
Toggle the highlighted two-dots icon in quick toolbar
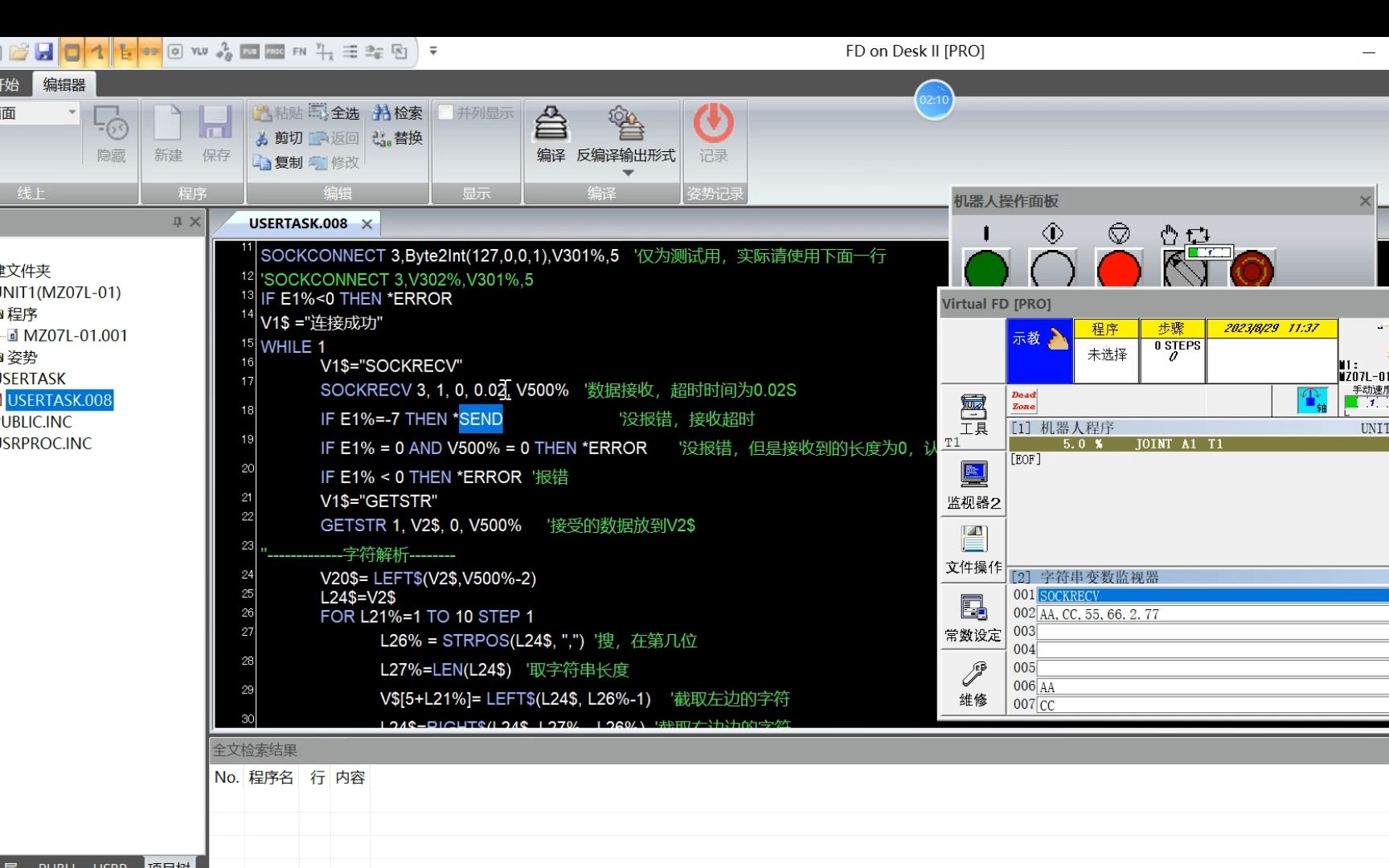[150, 51]
